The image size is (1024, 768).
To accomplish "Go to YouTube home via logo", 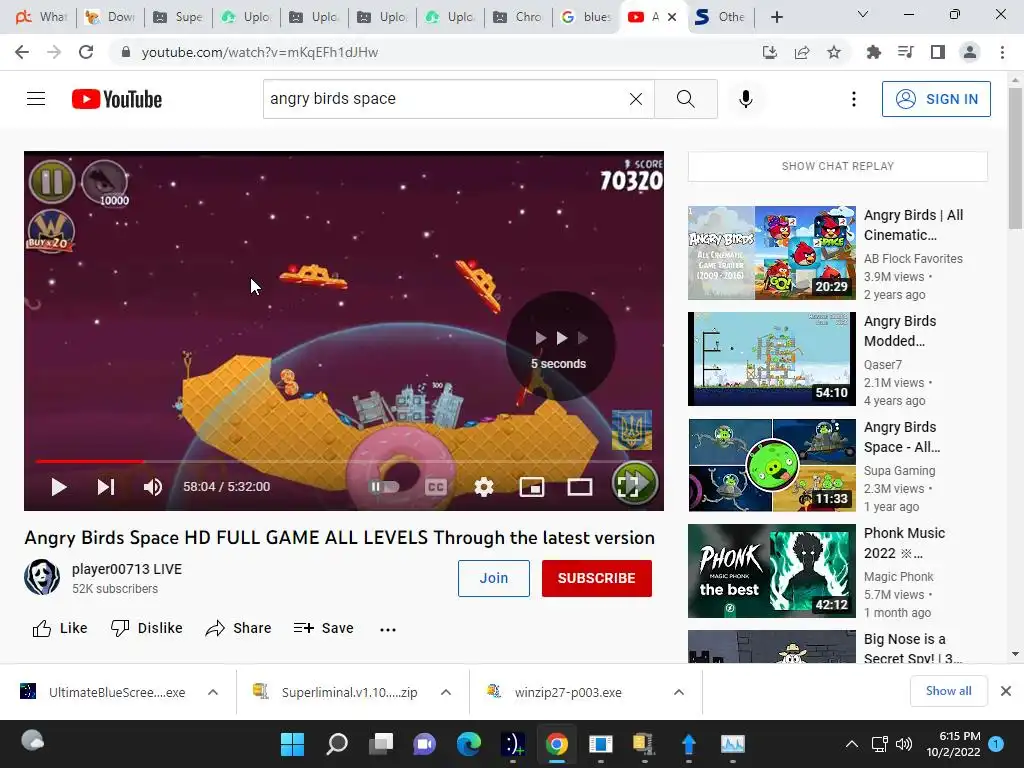I will [117, 99].
